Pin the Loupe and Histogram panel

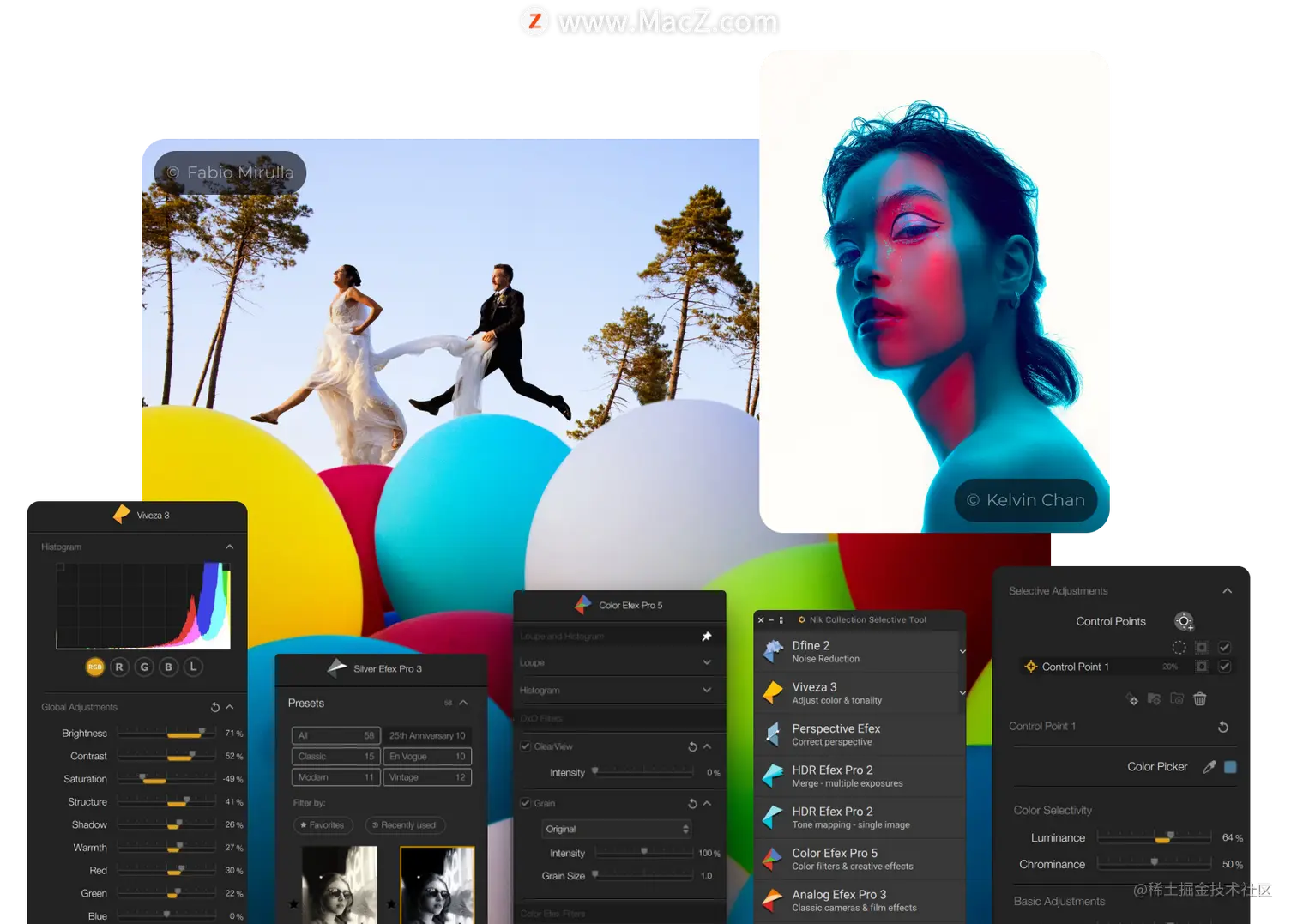point(707,636)
